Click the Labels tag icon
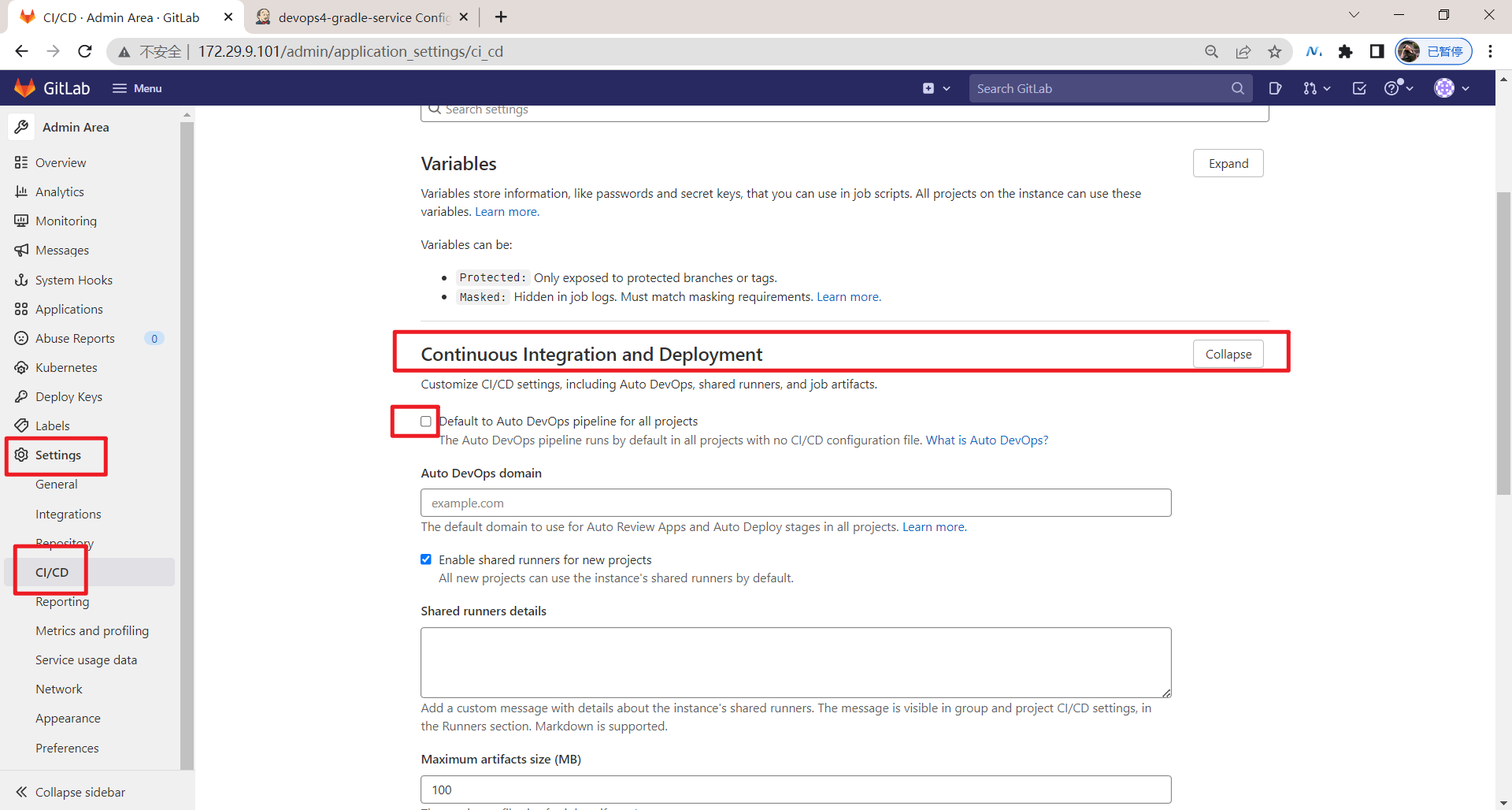 point(21,425)
